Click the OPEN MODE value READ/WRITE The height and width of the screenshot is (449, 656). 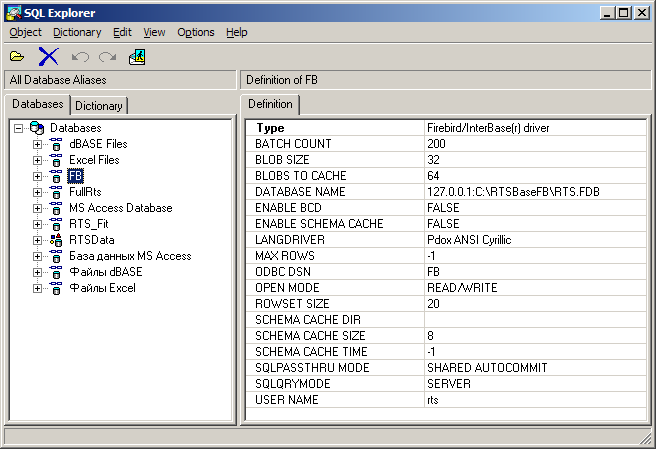[x=462, y=288]
